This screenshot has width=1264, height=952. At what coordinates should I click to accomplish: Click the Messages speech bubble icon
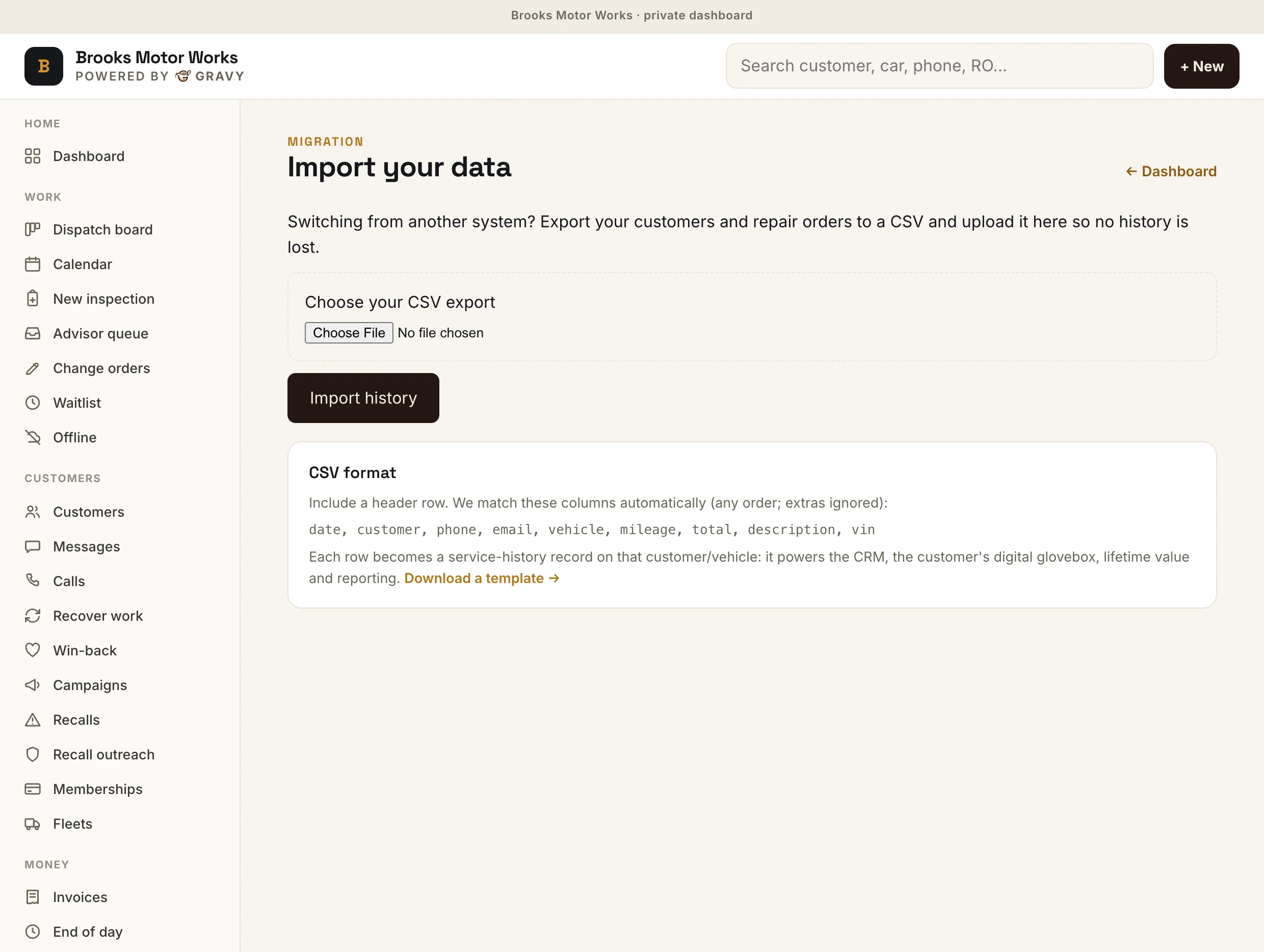[33, 546]
